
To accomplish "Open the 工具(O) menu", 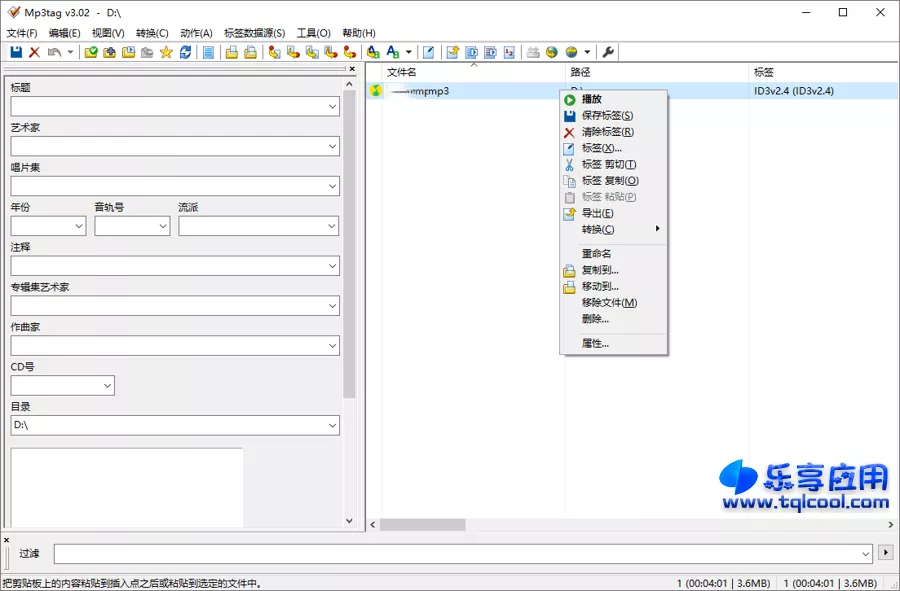I will point(313,32).
